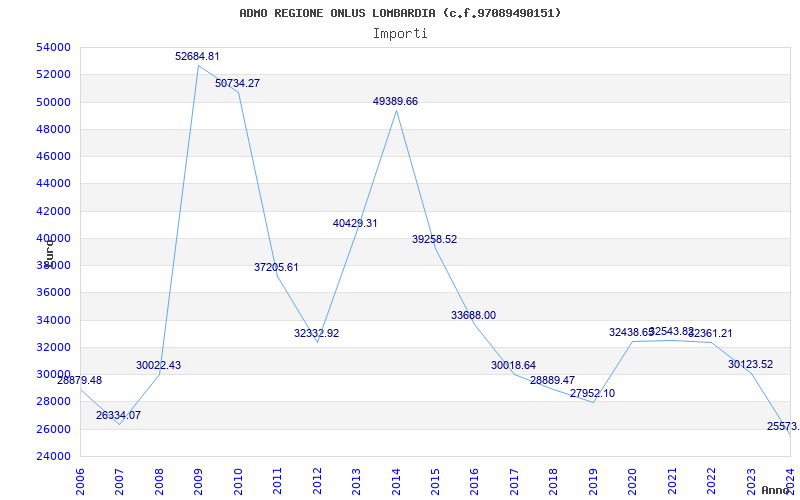
Task: Click the 30123.52 value label
Action: click(x=751, y=365)
